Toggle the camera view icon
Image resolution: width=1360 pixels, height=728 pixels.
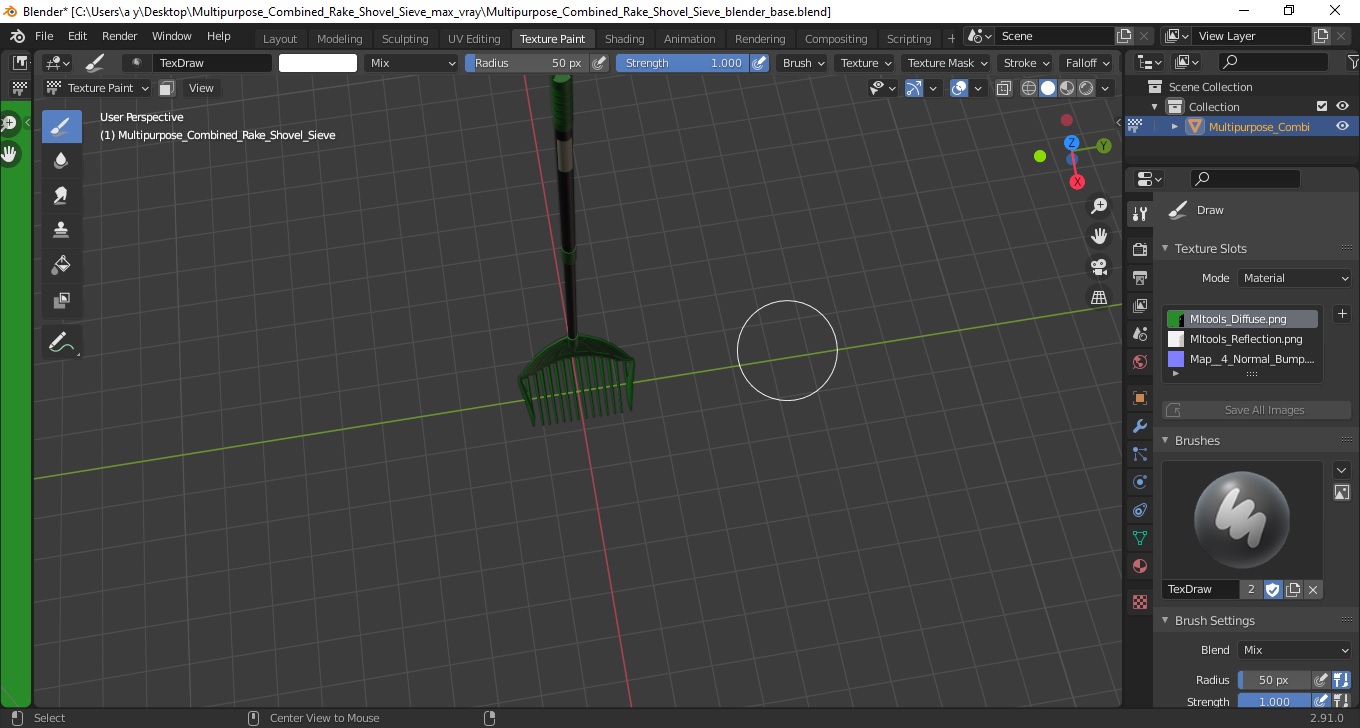pyautogui.click(x=1099, y=267)
